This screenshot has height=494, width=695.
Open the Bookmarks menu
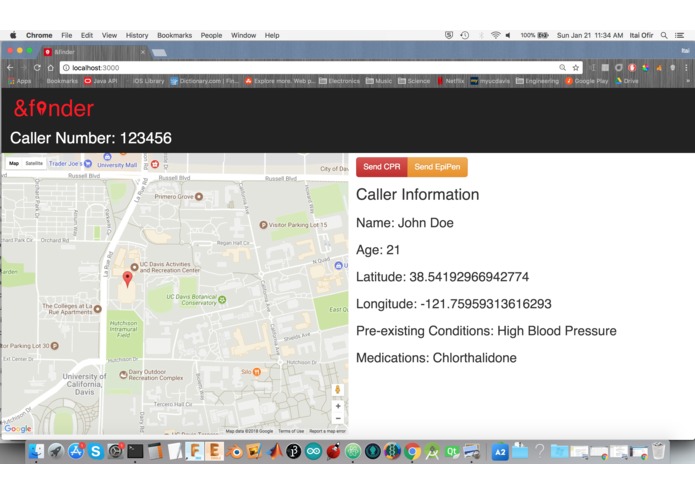[175, 35]
